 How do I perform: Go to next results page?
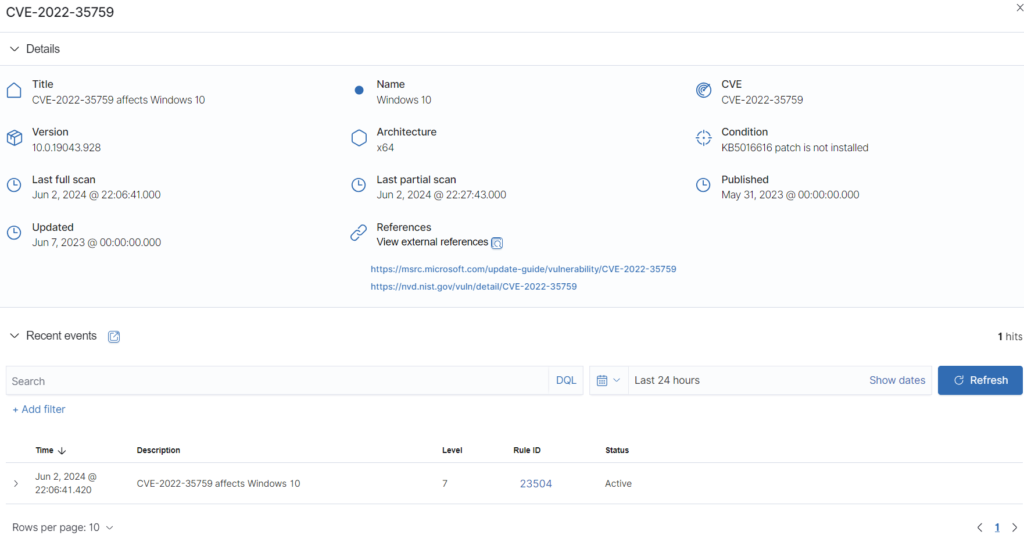(x=1013, y=527)
